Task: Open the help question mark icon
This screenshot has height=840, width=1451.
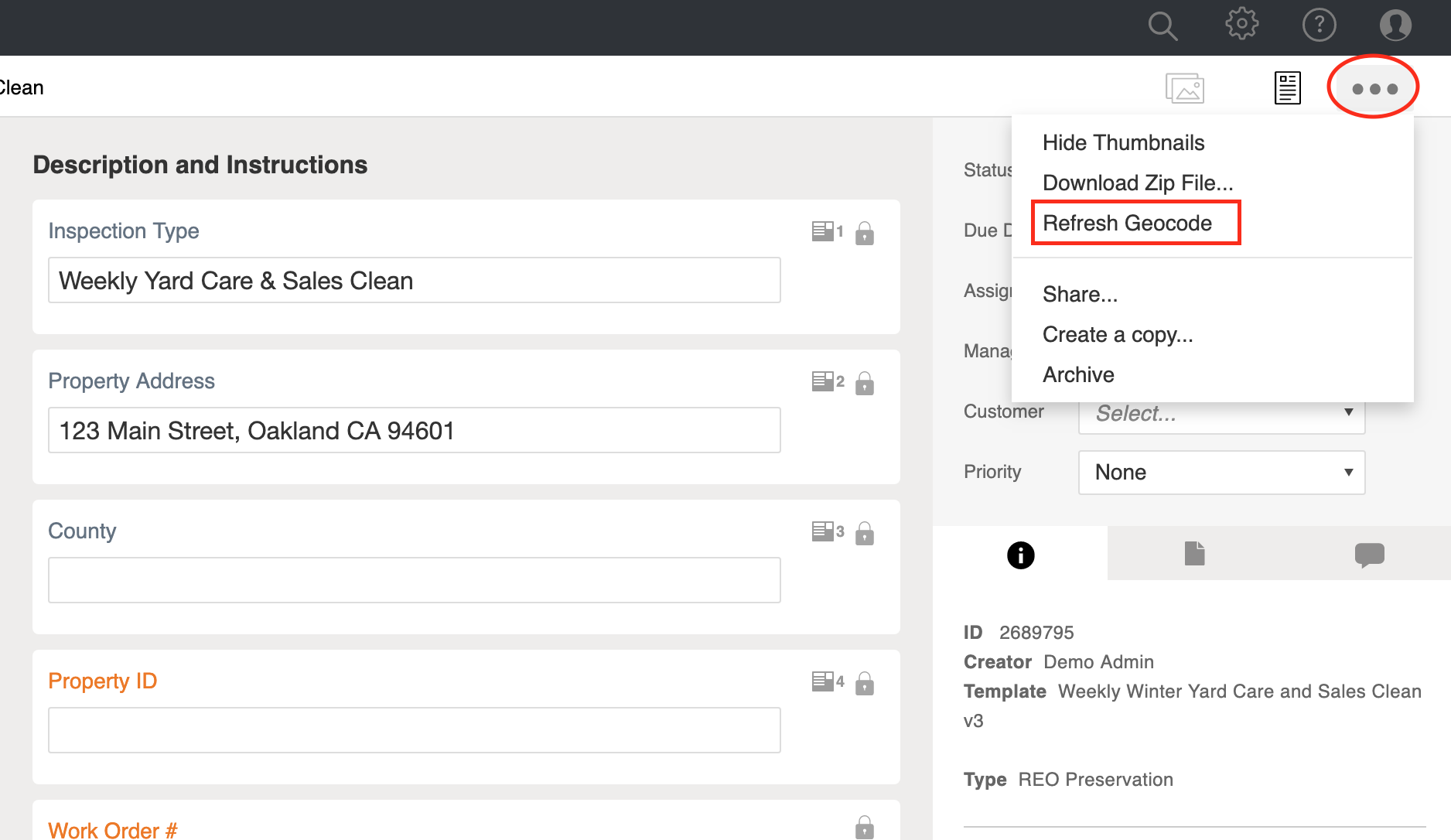Action: click(1319, 25)
